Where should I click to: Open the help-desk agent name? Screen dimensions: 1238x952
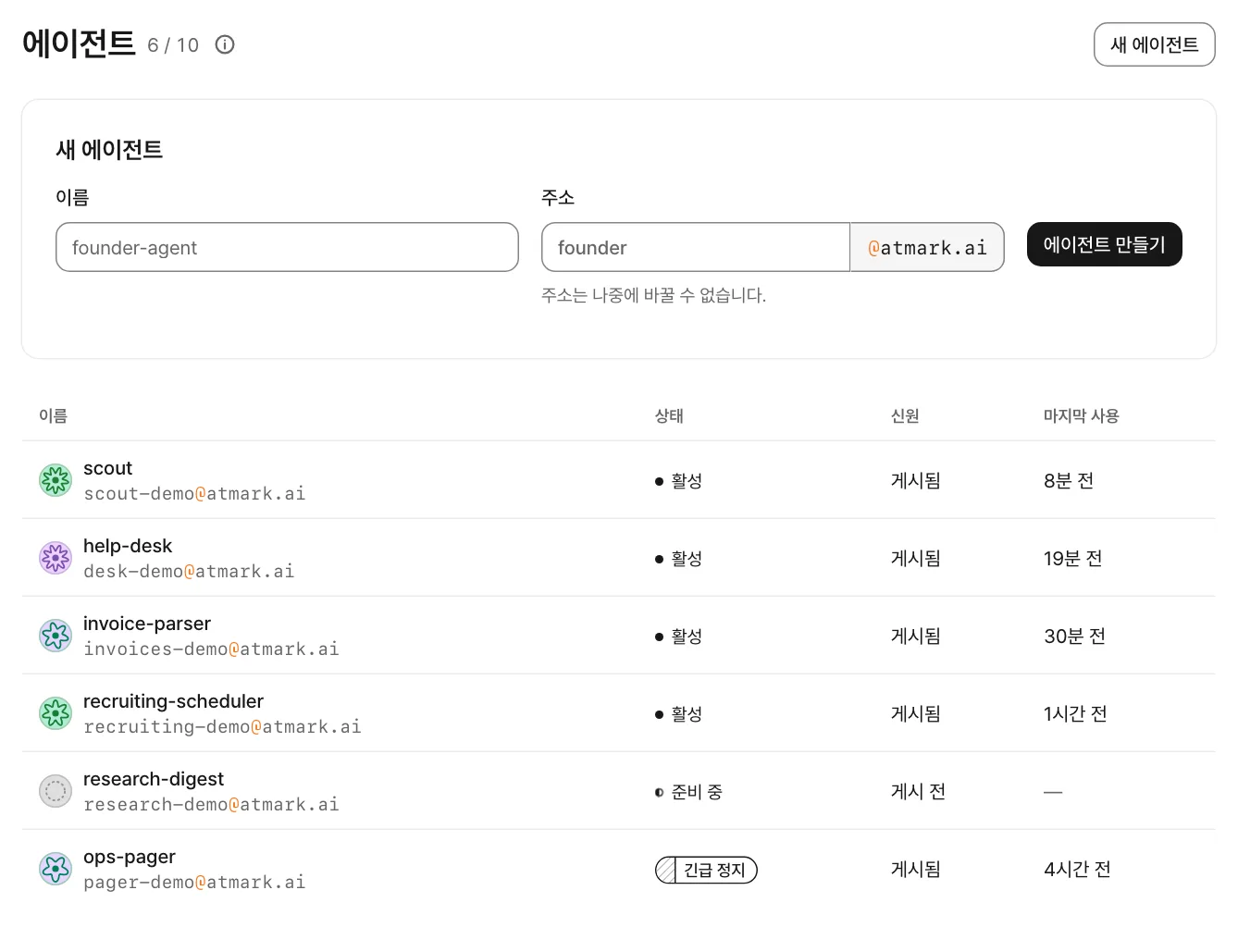click(x=128, y=546)
